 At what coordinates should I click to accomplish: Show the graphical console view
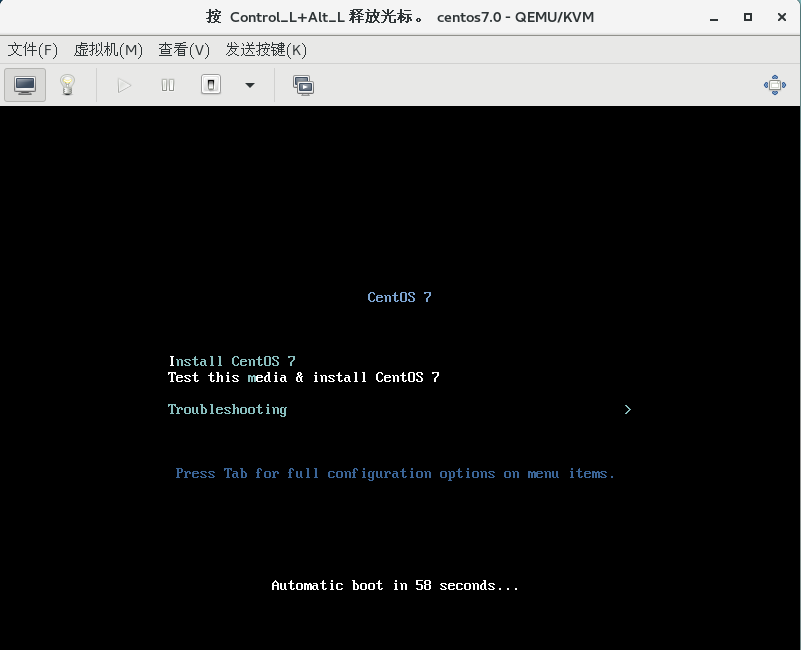[x=25, y=85]
